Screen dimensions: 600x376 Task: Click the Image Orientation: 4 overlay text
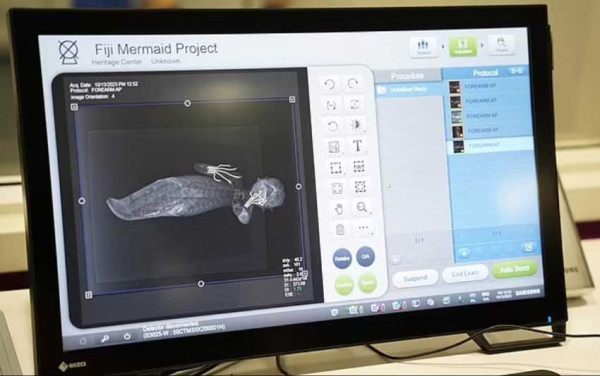[x=93, y=97]
